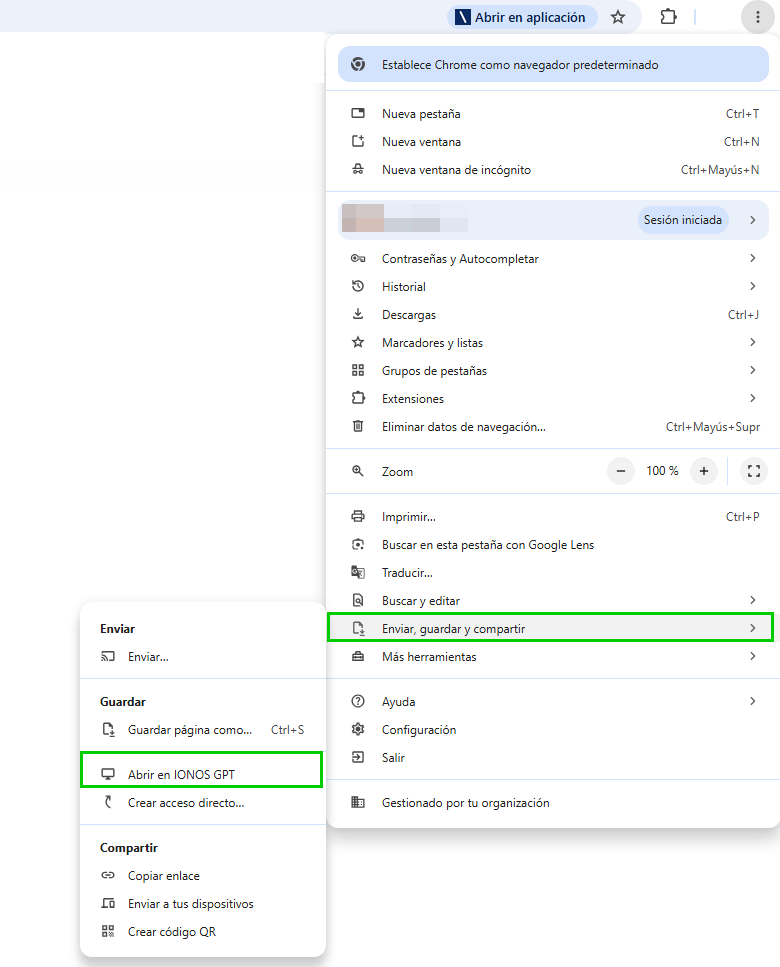Screen dimensions: 780x967
Task: Click Gestionado por tu organización
Action: tap(553, 802)
